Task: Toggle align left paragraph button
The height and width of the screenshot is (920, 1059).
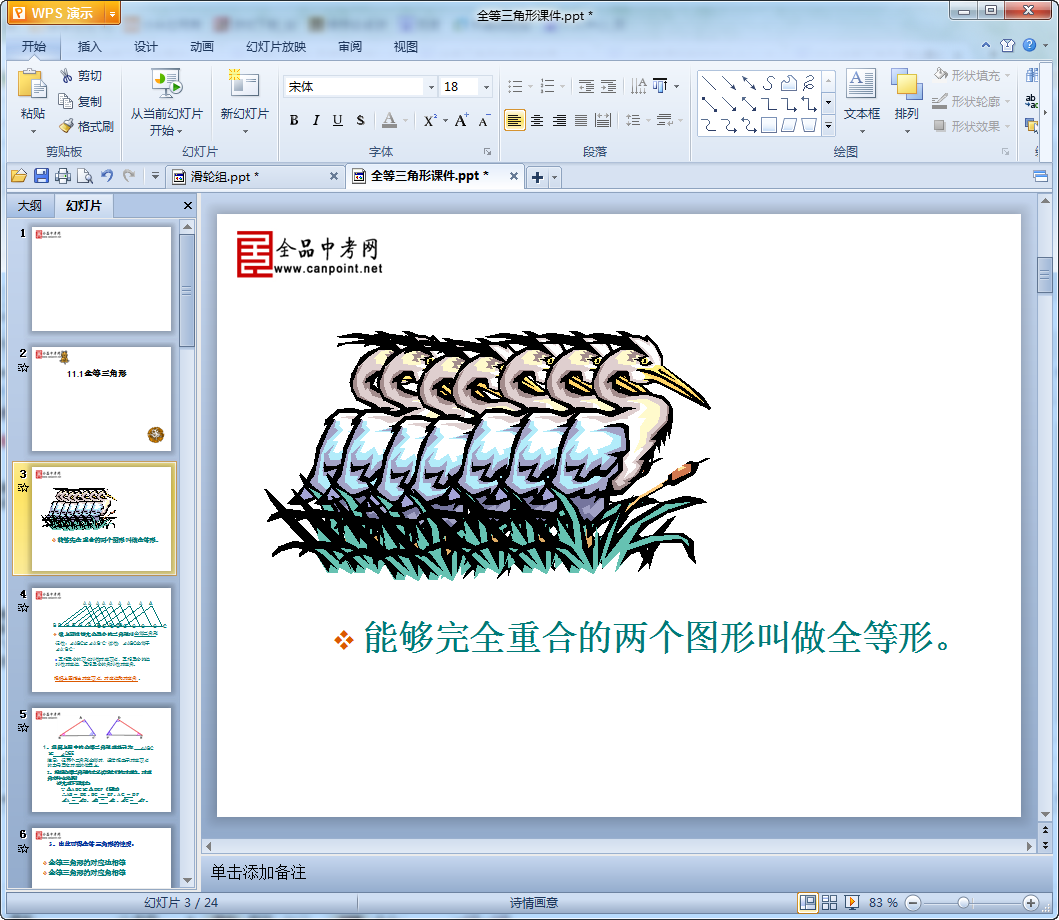Action: (x=514, y=120)
